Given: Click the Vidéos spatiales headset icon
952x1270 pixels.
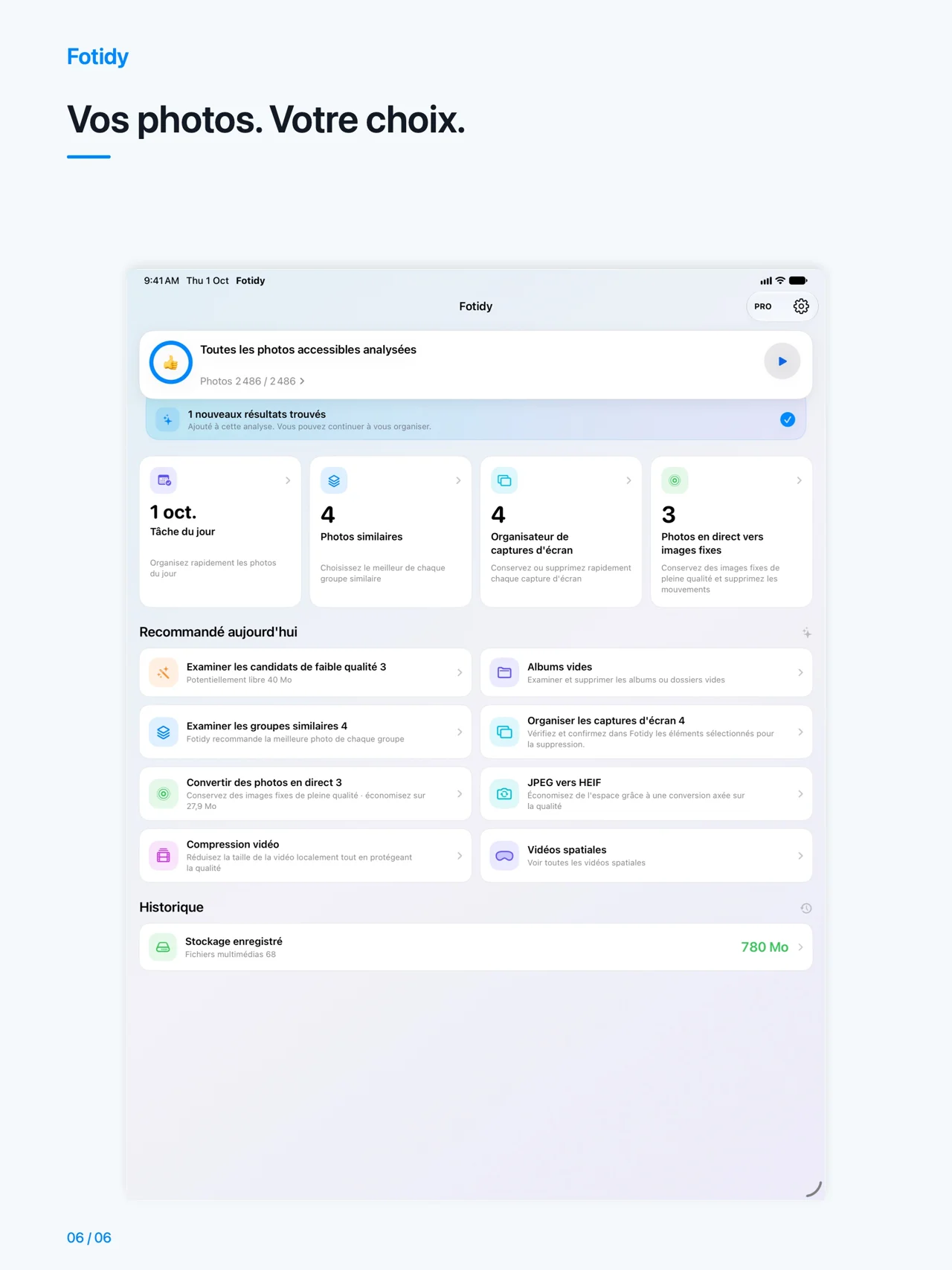Looking at the screenshot, I should tap(504, 856).
